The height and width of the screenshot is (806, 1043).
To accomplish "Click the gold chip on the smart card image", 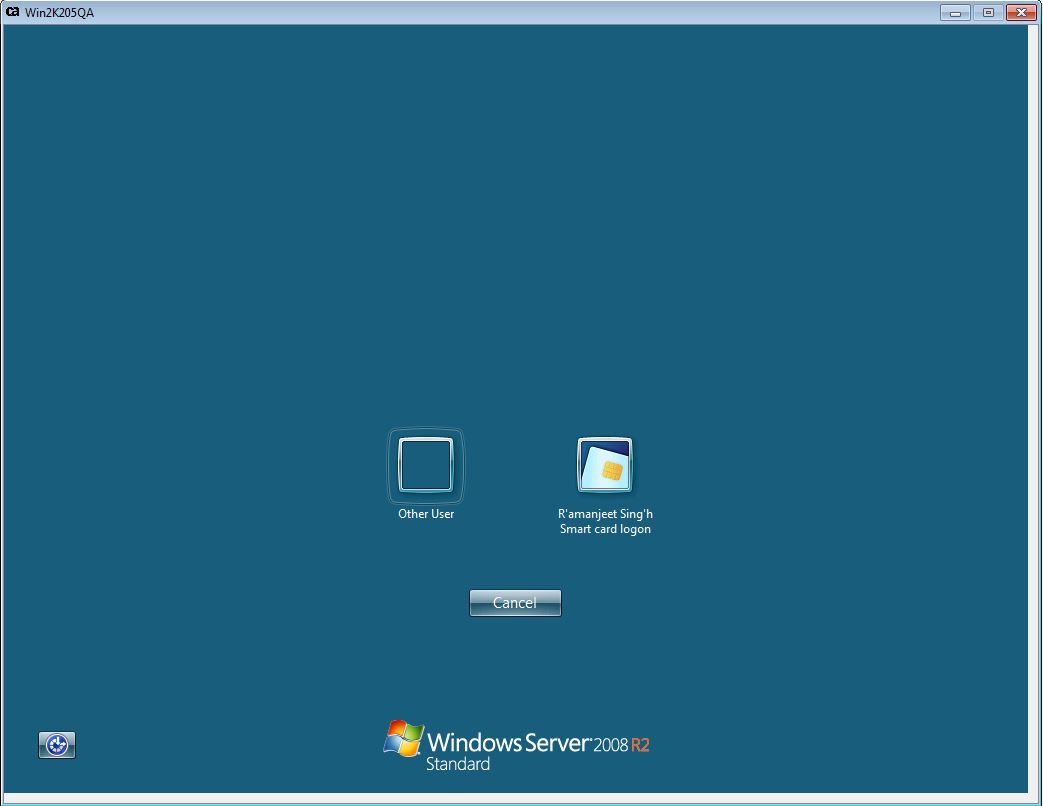I will click(613, 468).
